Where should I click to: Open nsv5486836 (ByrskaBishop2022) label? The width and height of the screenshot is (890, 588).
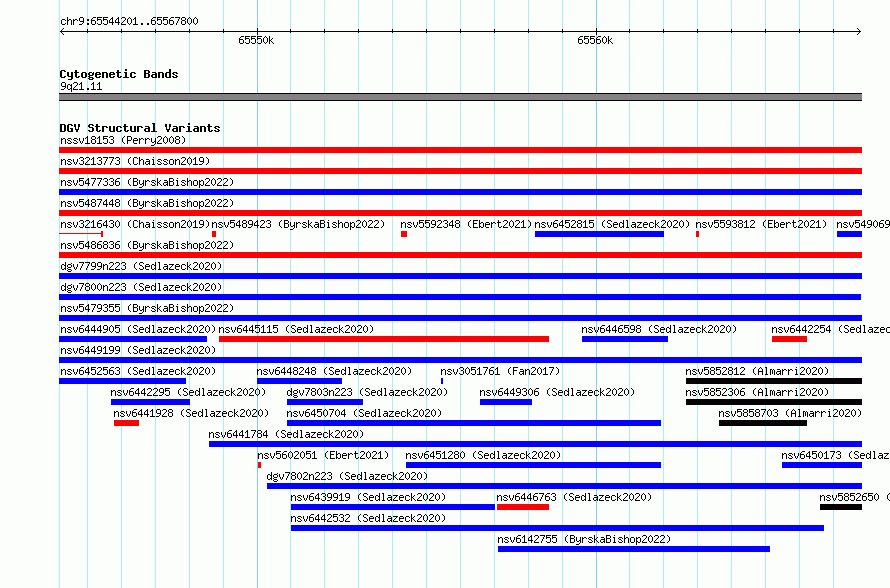click(147, 245)
